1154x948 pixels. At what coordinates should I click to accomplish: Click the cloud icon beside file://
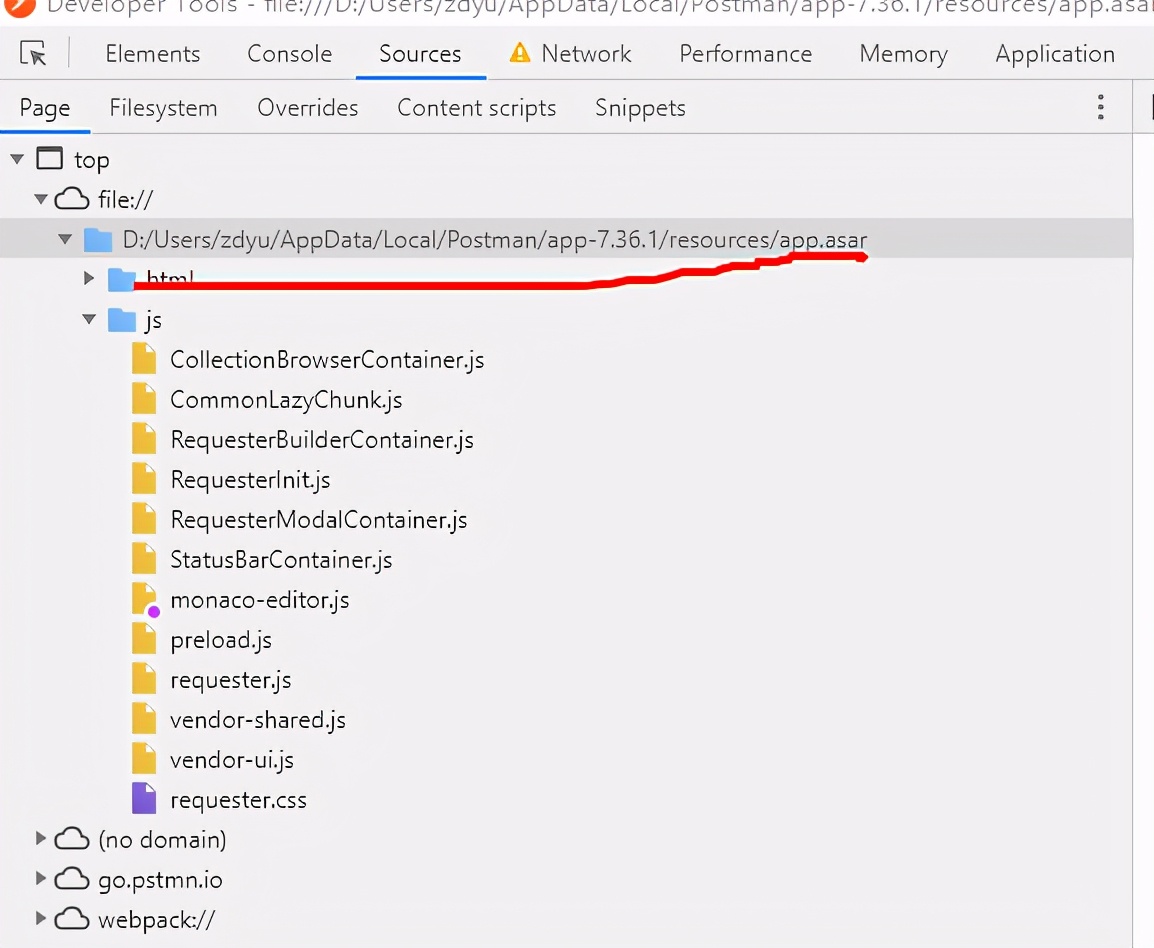72,199
